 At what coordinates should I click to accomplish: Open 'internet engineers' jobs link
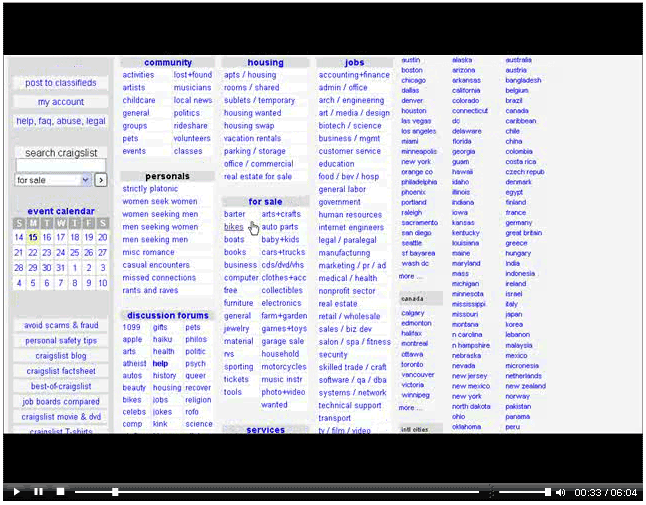tap(351, 227)
